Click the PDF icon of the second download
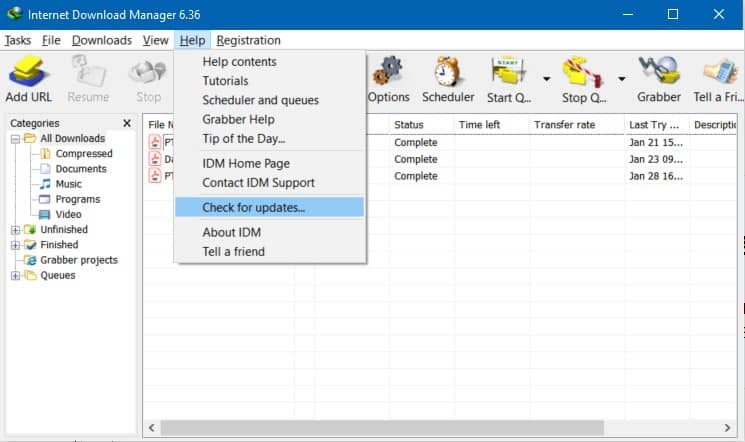Image resolution: width=745 pixels, height=442 pixels. (x=155, y=159)
